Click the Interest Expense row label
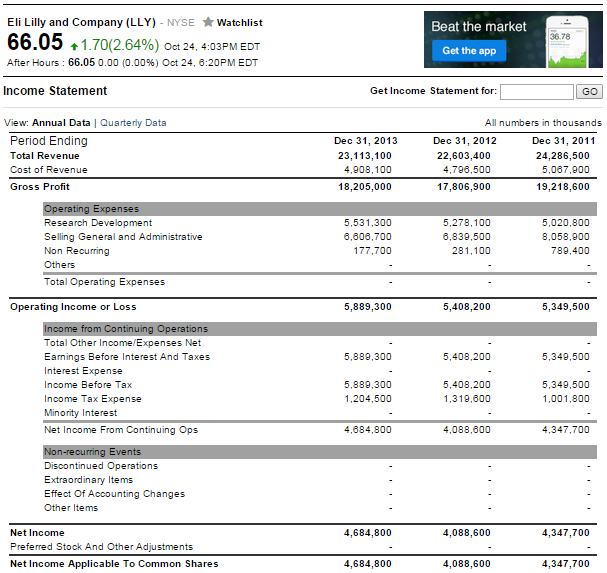Viewport: 607px width, 573px height. tap(83, 371)
